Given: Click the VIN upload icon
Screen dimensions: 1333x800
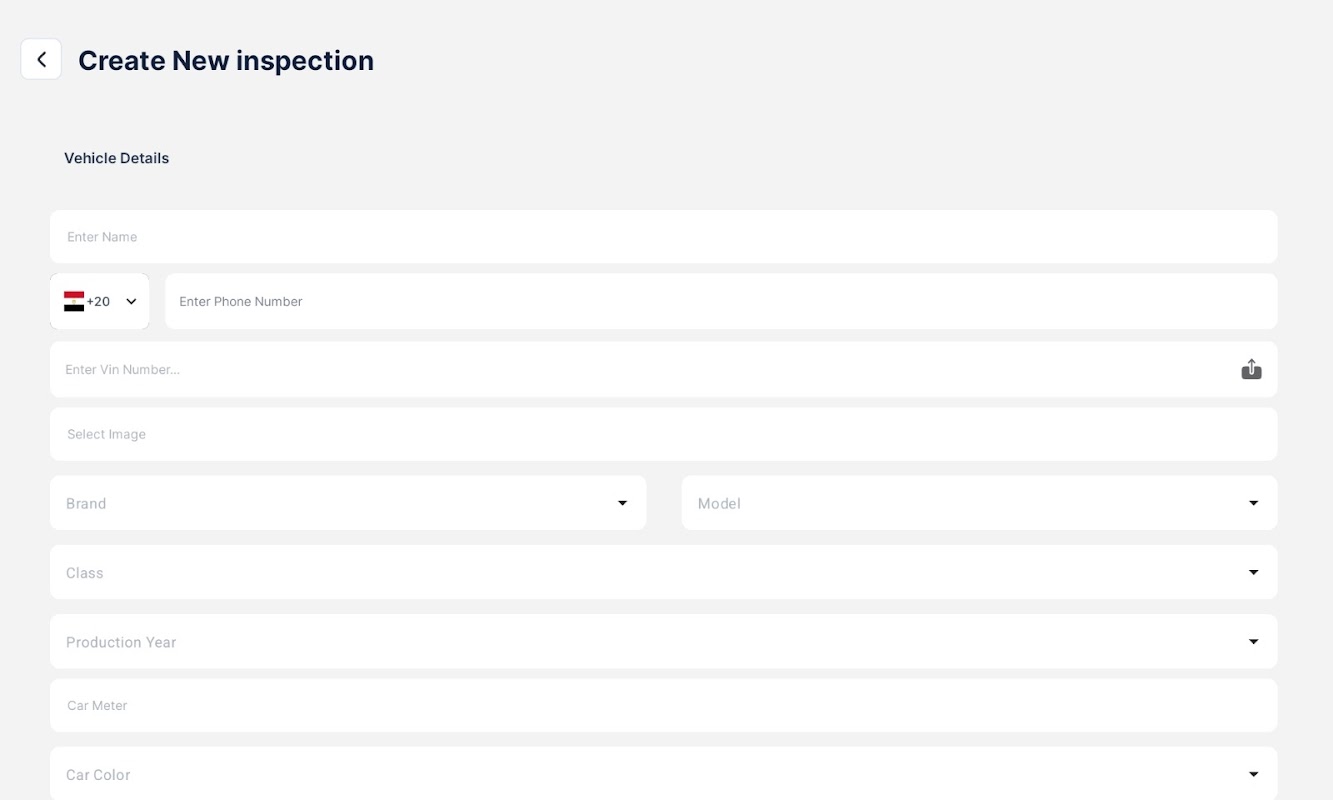Looking at the screenshot, I should point(1251,369).
